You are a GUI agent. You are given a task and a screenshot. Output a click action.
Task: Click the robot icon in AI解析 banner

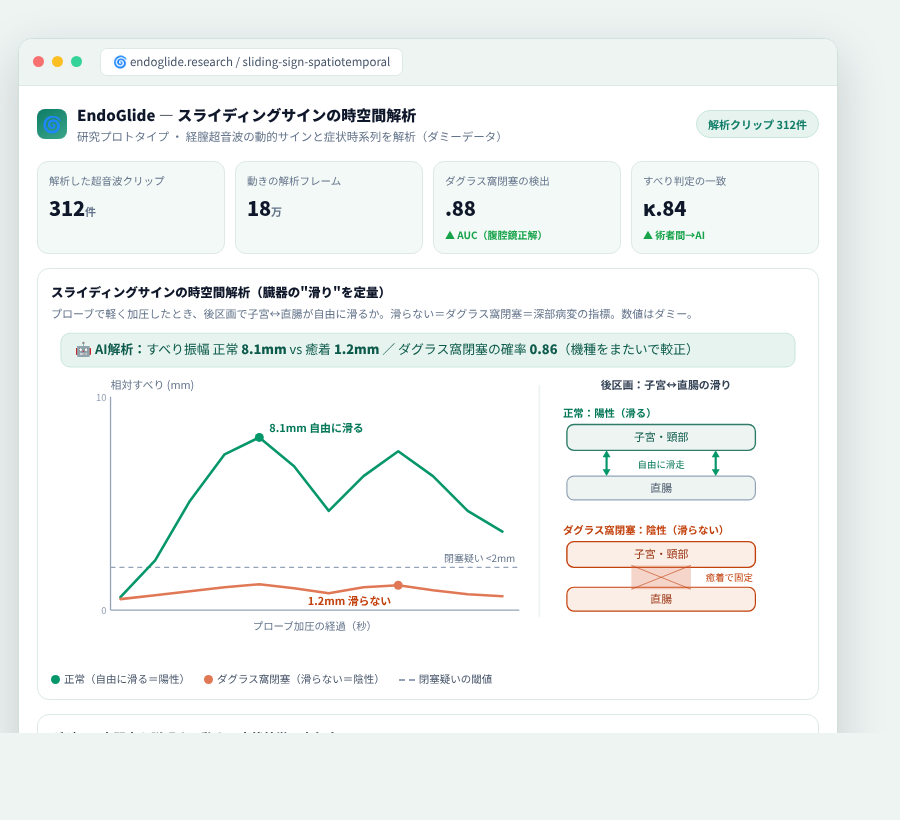[83, 349]
